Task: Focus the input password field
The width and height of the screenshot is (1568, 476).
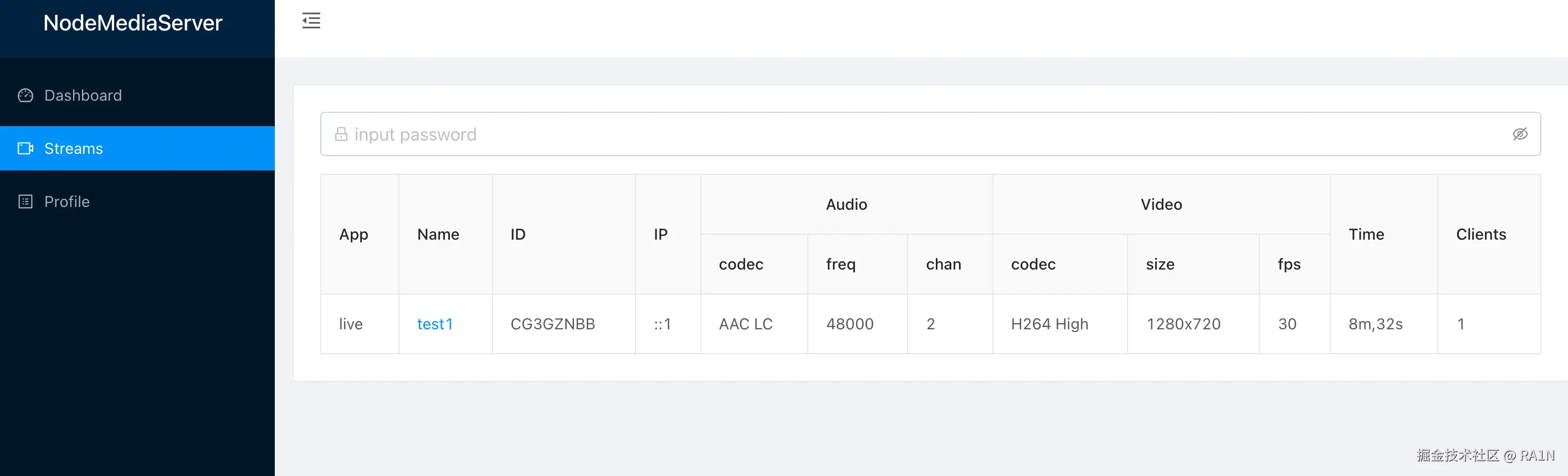Action: coord(913,134)
